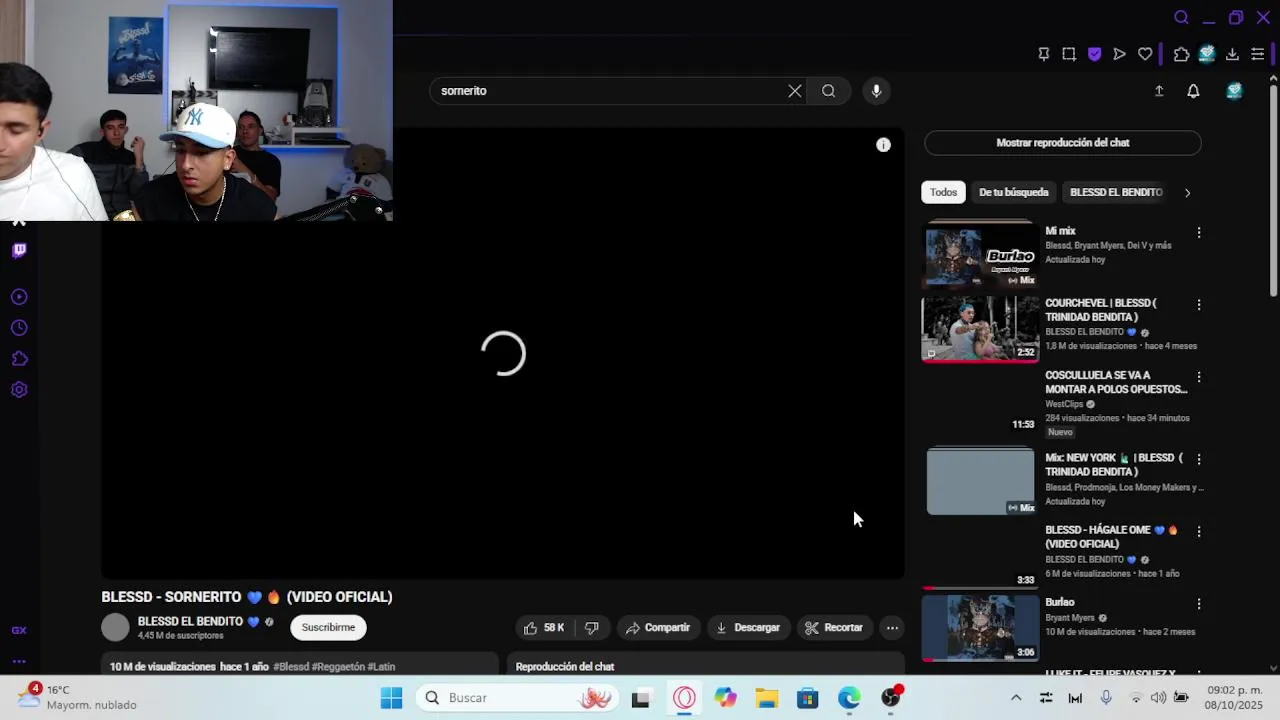Open History clock icon in sidebar
This screenshot has height=720, width=1280.
point(19,328)
